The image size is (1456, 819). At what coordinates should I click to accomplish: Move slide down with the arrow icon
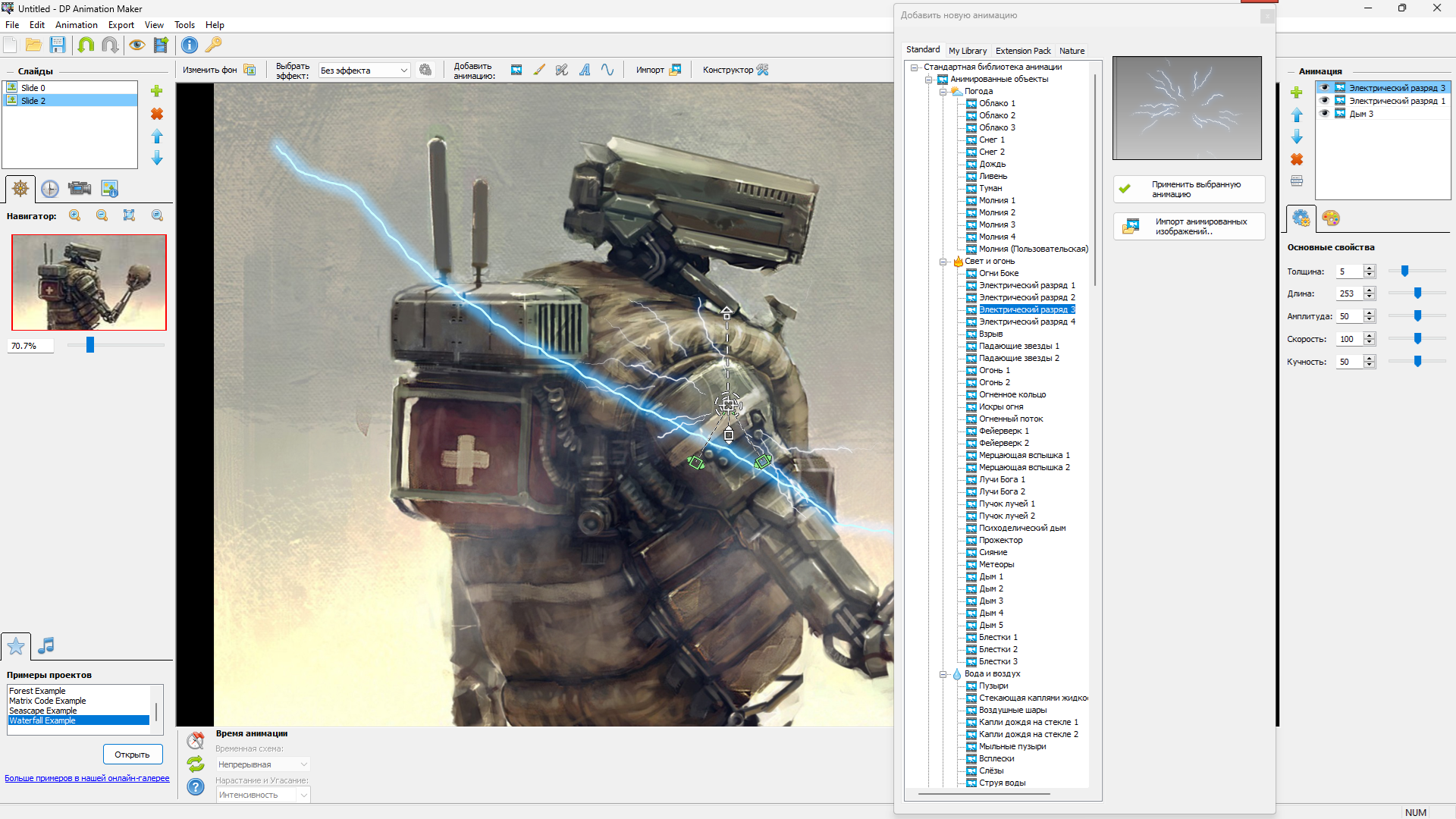157,158
